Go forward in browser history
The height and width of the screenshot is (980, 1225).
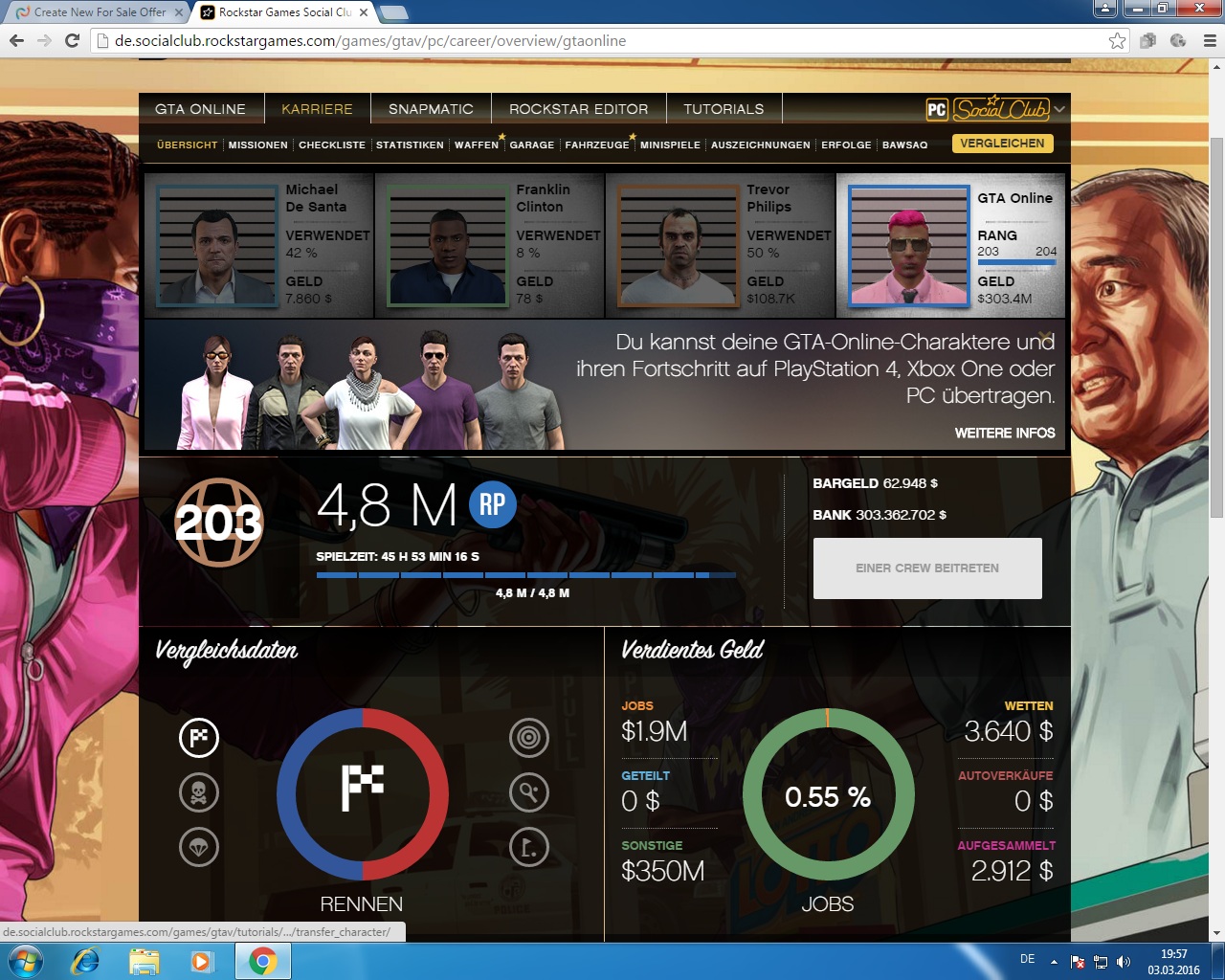44,40
